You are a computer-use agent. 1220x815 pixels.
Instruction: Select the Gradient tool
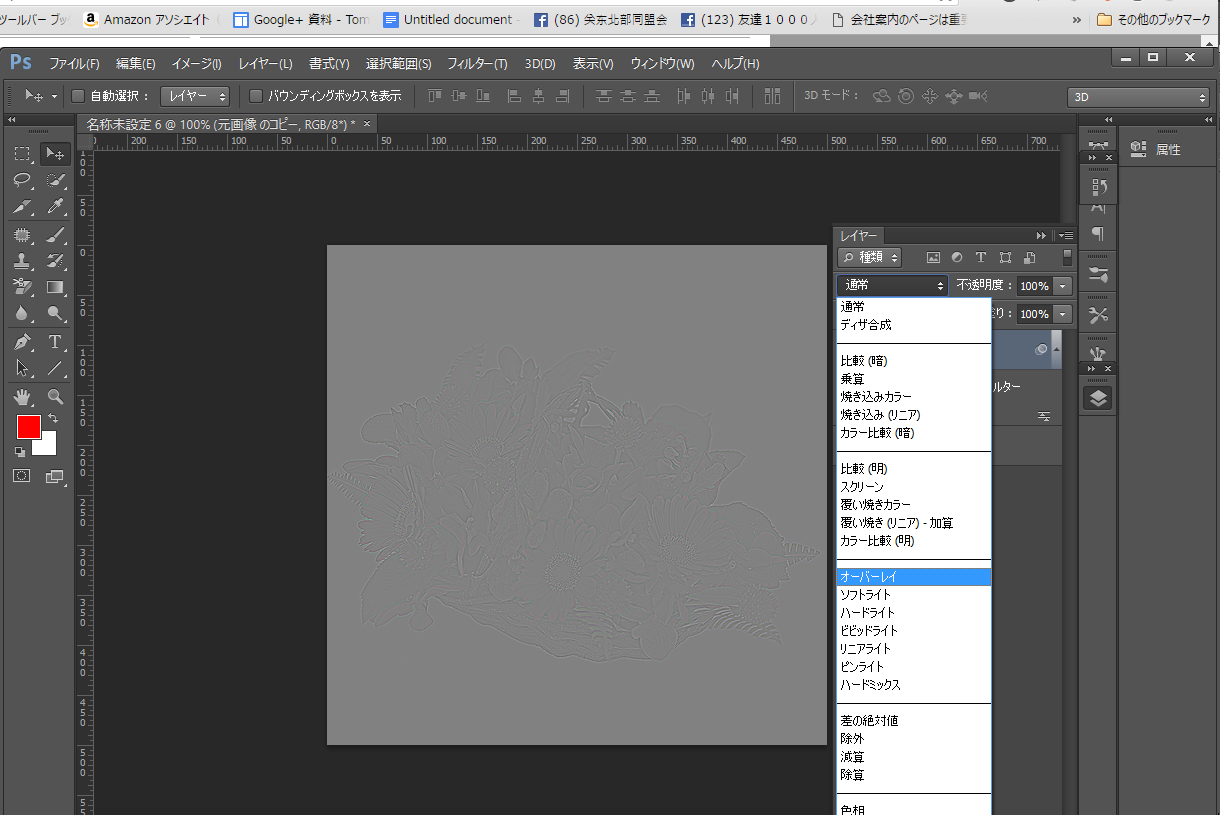coord(55,287)
